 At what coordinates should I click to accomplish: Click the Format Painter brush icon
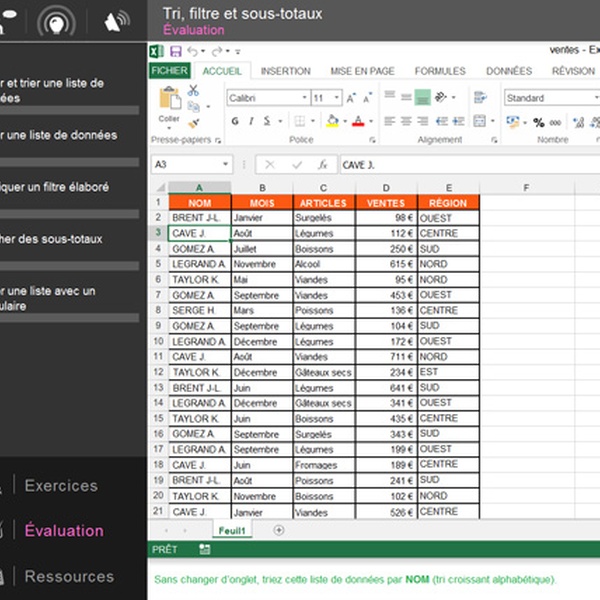pos(194,123)
